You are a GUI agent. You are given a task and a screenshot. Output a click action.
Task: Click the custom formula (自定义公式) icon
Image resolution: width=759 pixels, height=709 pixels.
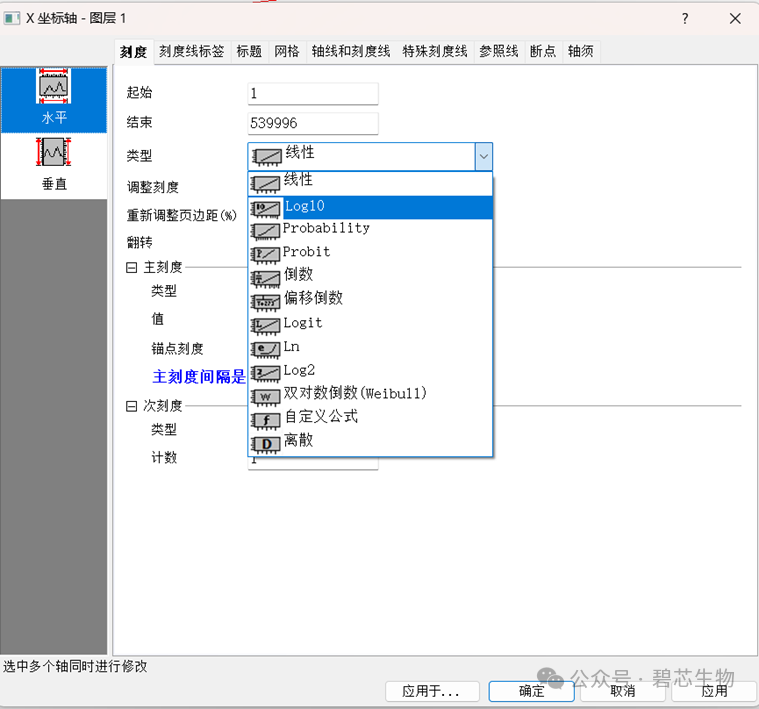click(266, 421)
